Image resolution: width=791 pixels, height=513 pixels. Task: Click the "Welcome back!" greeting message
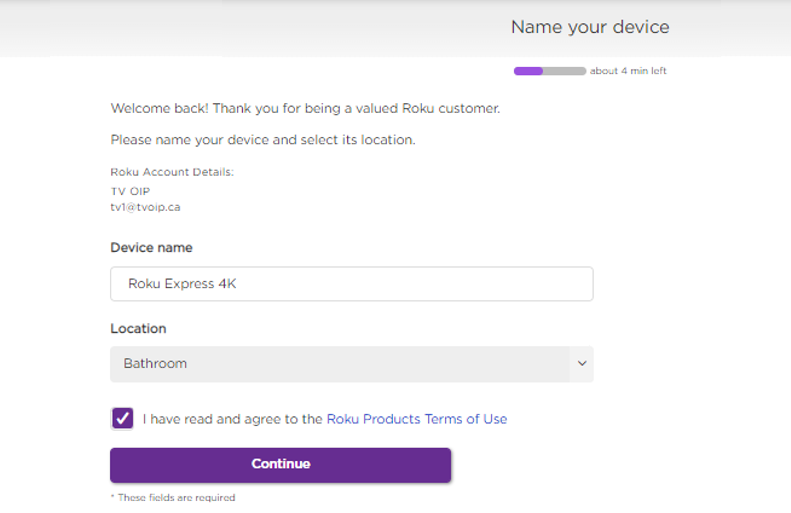305,108
